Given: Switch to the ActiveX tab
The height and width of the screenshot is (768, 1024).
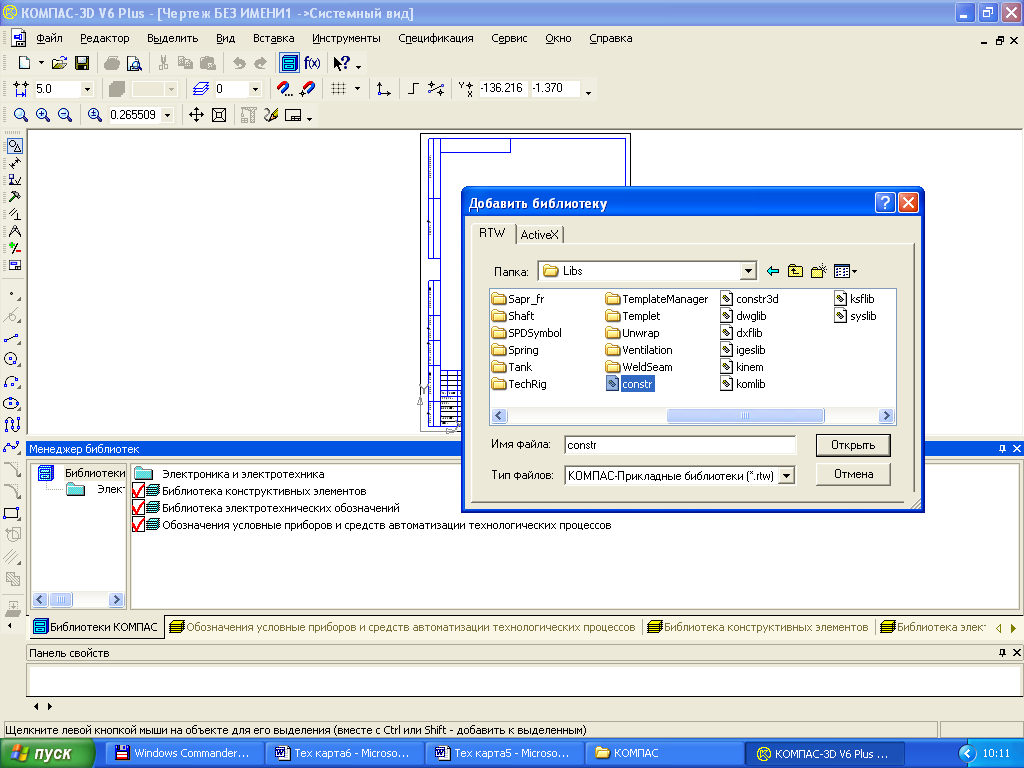Looking at the screenshot, I should click(539, 234).
